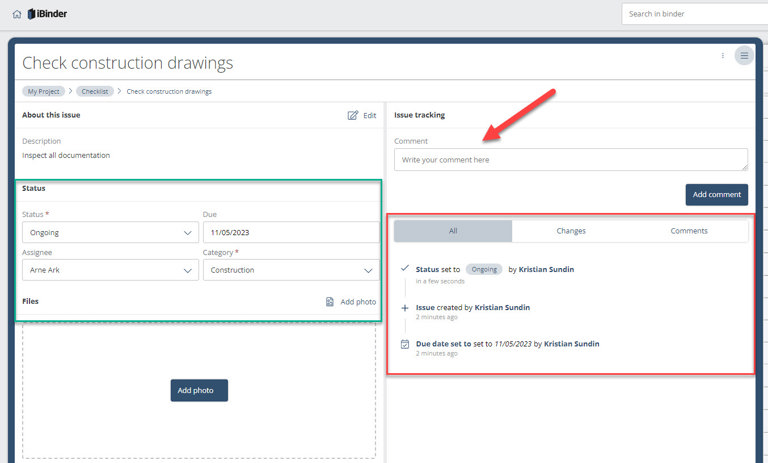Click the Edit pencil icon
The width and height of the screenshot is (768, 463).
[353, 115]
